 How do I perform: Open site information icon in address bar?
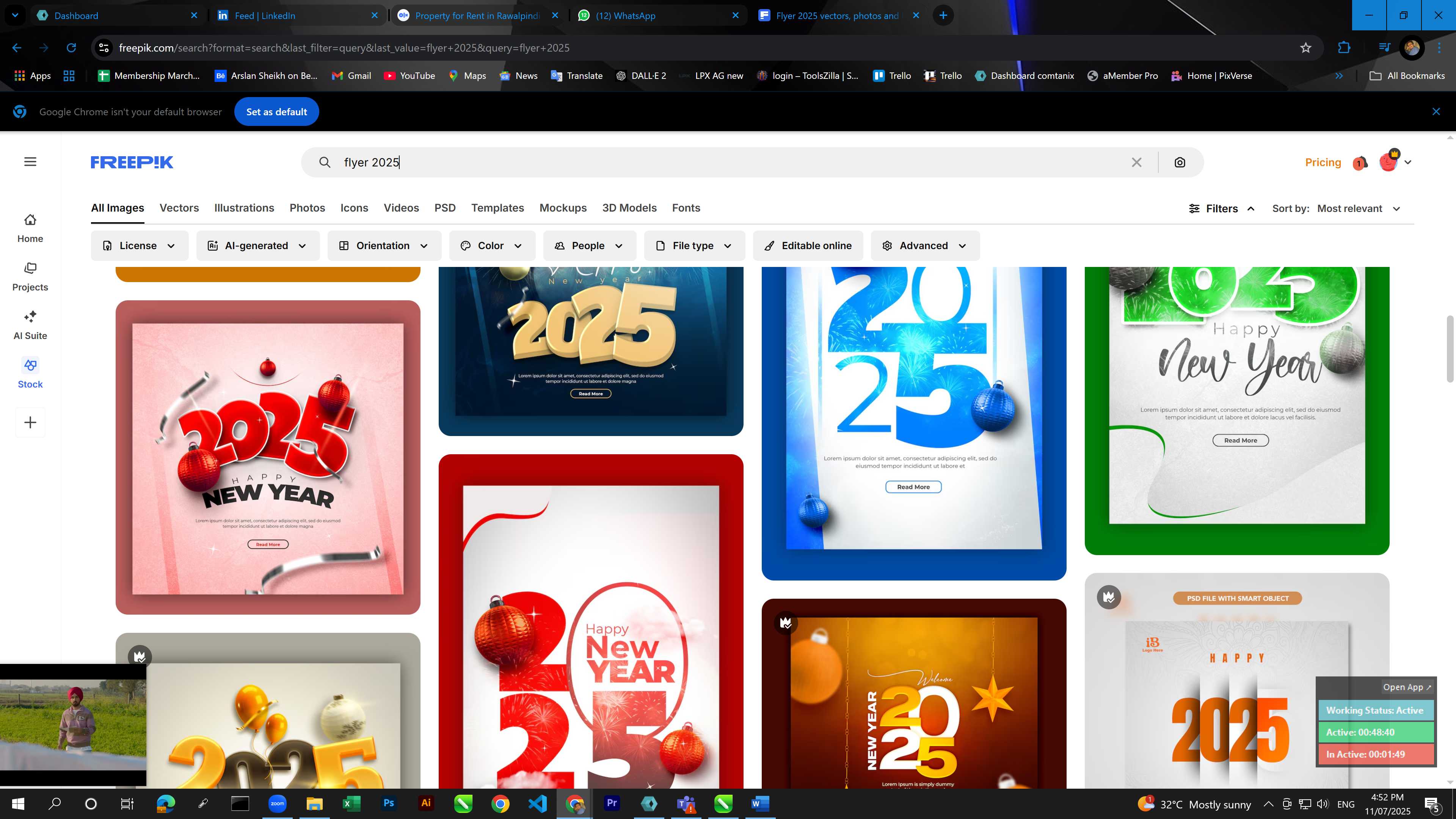[x=104, y=48]
